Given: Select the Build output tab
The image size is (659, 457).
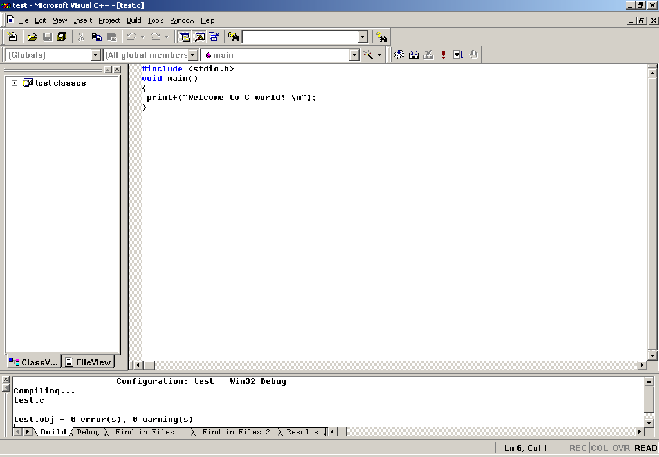Looking at the screenshot, I should [x=53, y=432].
